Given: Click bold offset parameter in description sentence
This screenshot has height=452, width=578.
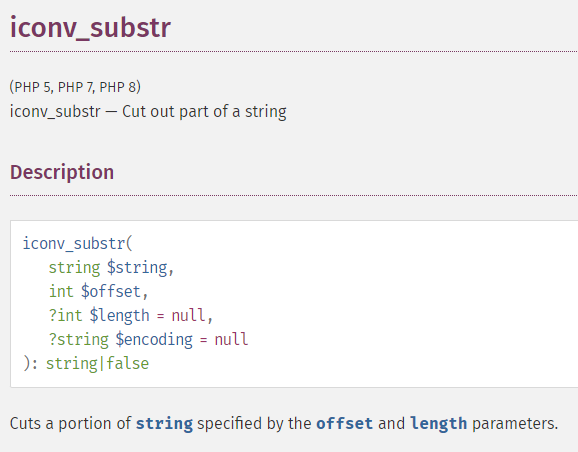Looking at the screenshot, I should 345,424.
